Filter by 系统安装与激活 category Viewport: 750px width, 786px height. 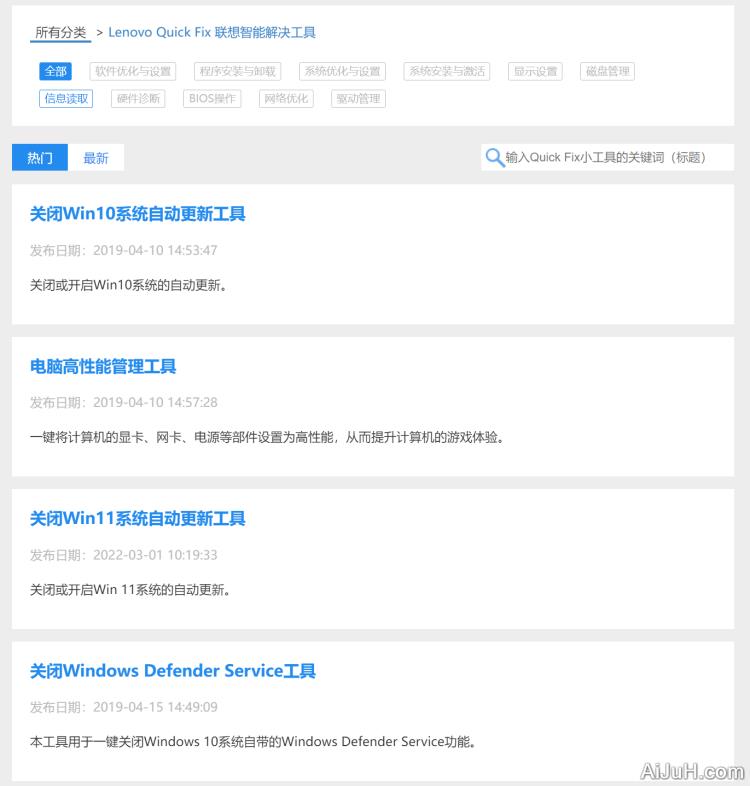(x=447, y=71)
